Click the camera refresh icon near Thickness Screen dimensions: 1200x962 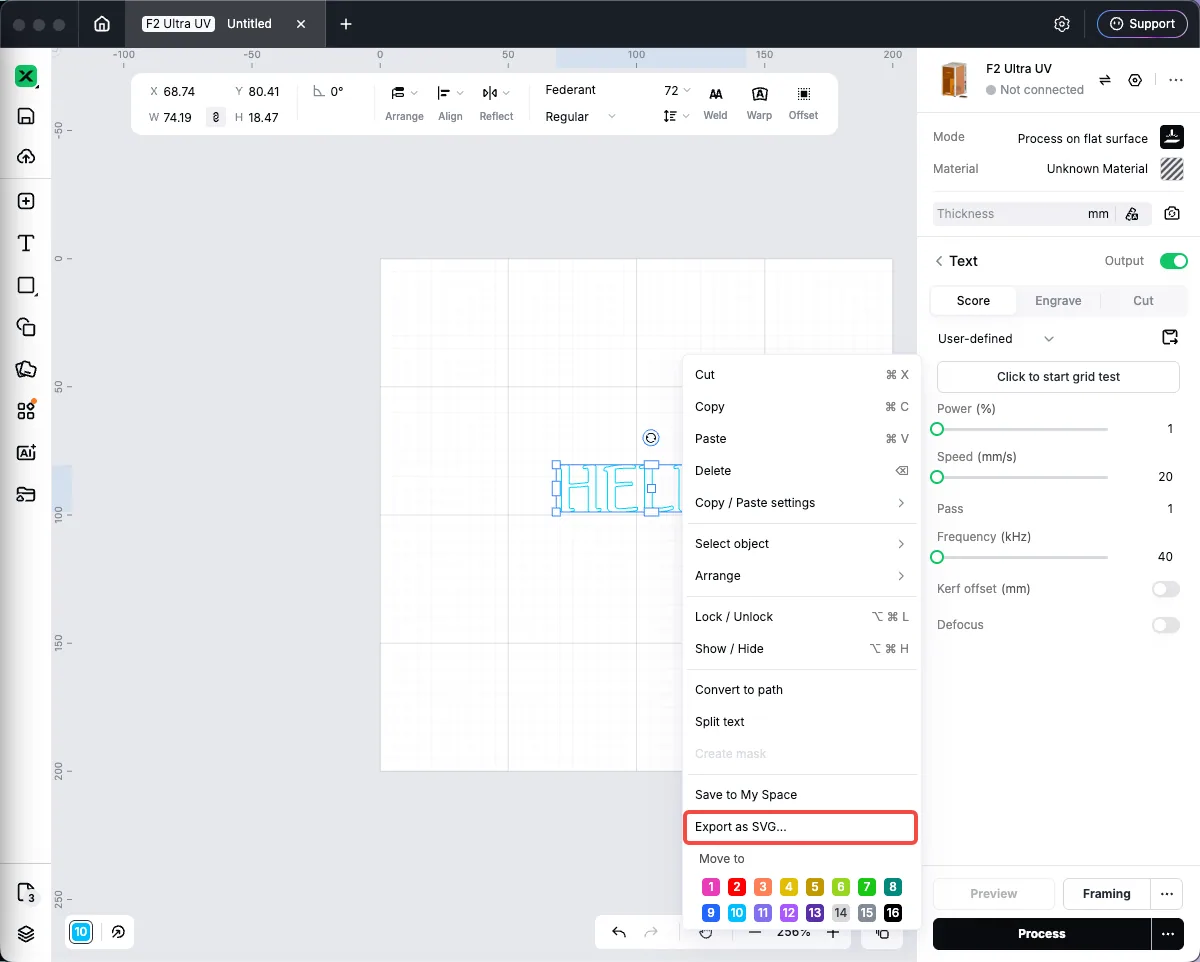pos(1171,213)
